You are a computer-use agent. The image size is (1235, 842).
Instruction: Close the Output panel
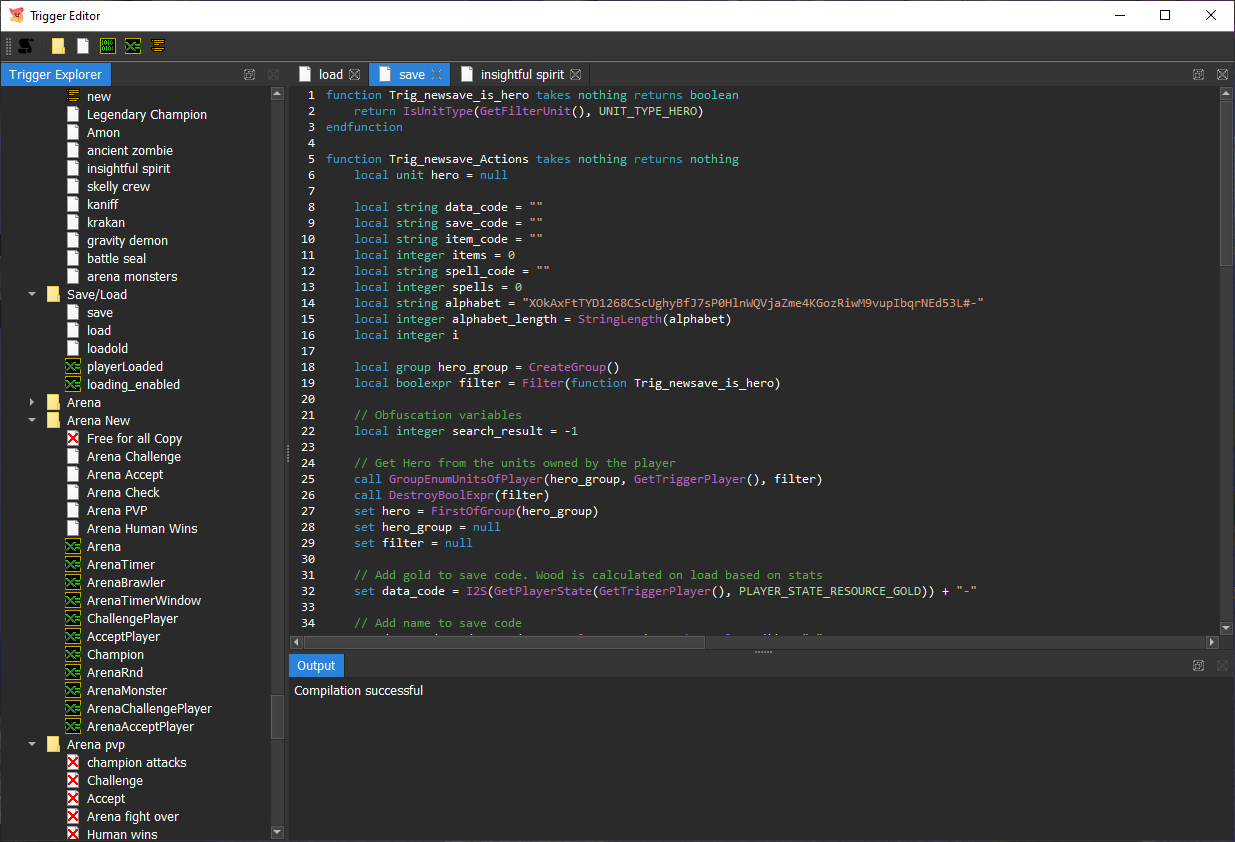[x=1222, y=666]
